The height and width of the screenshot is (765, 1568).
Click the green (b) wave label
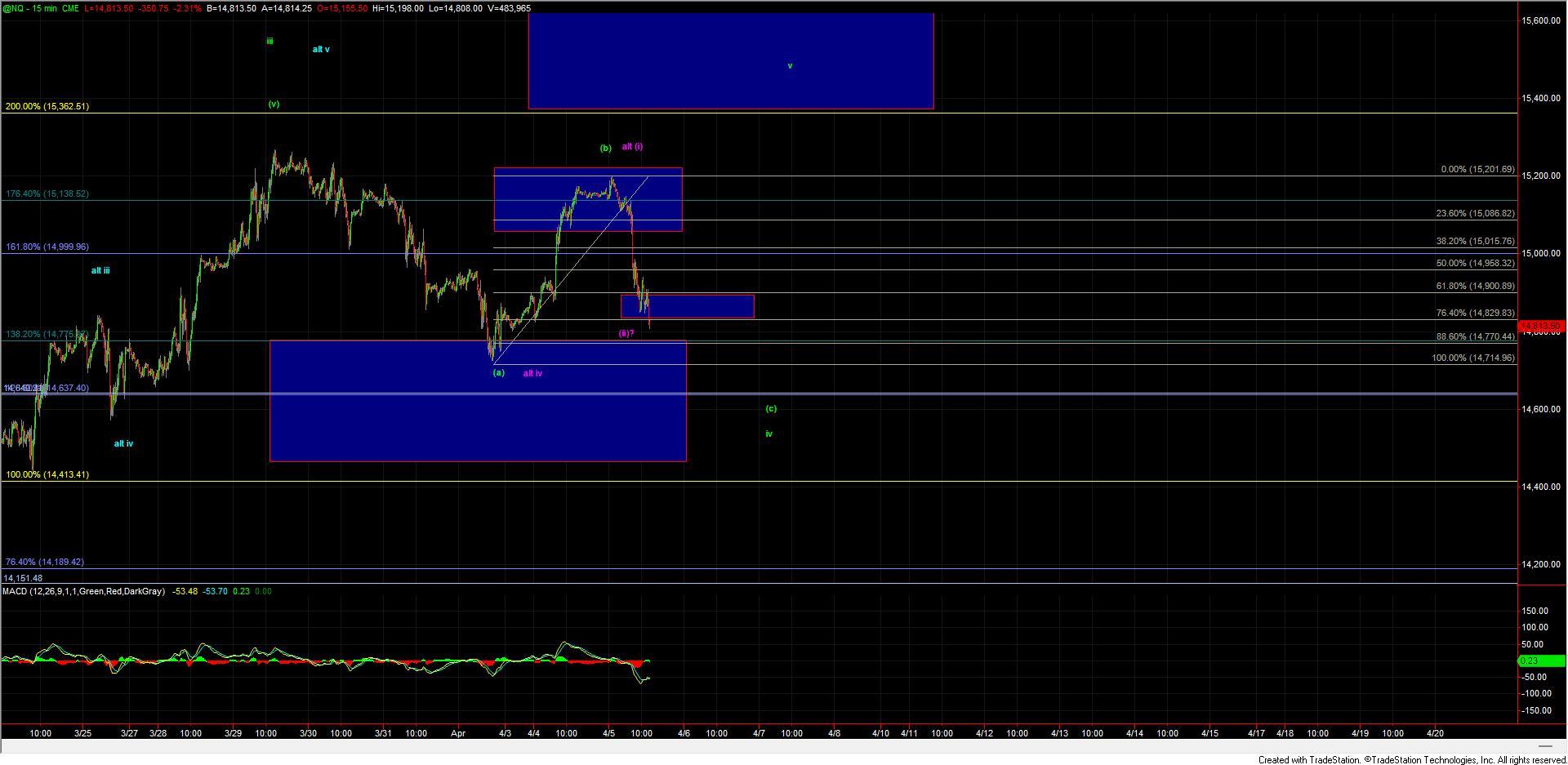(605, 148)
